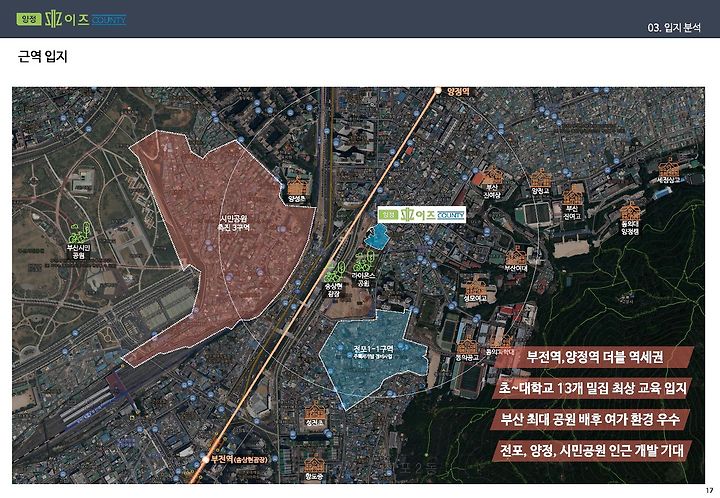Screen dimensions: 720x498
Task: Select the 부산진여고 school icon
Action: coord(573,195)
